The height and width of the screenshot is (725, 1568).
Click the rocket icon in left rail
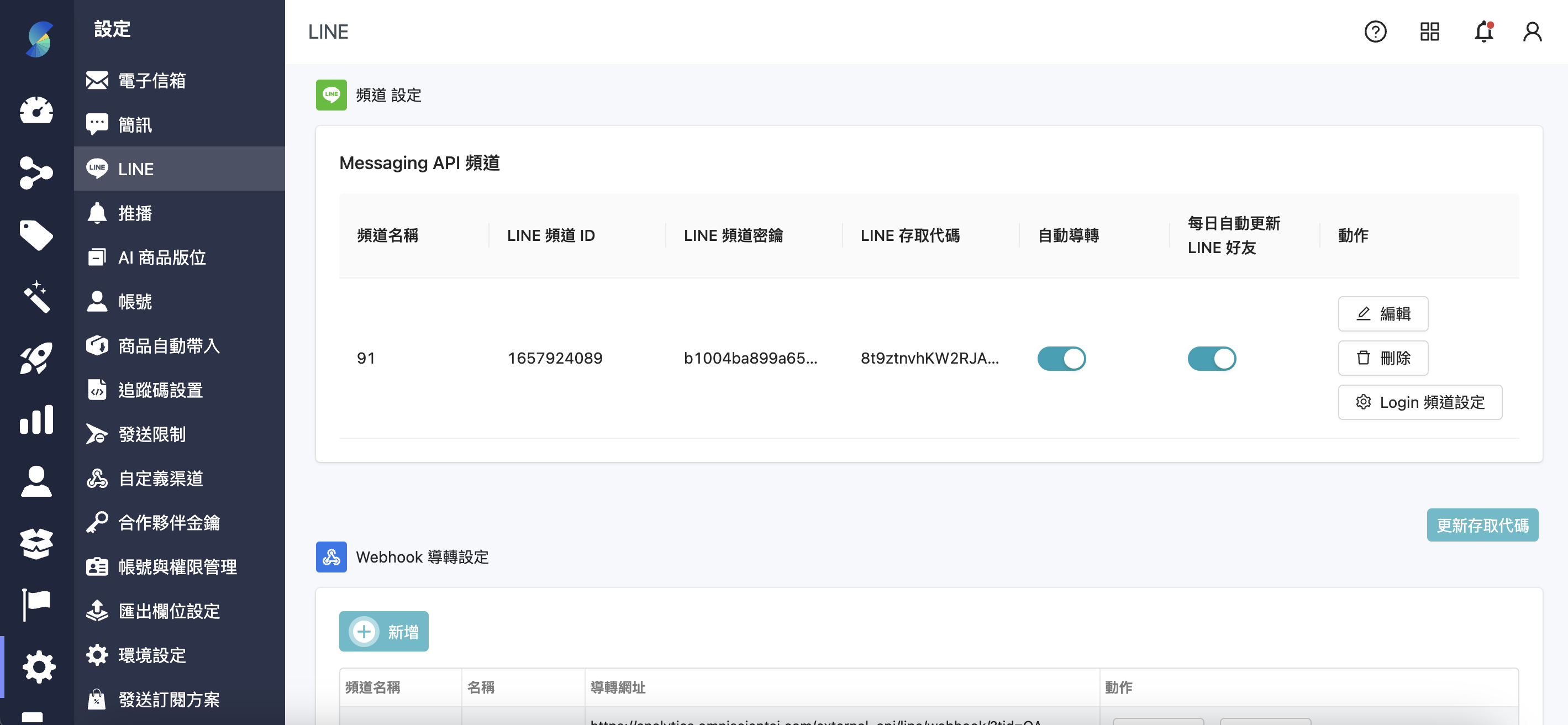(x=36, y=358)
